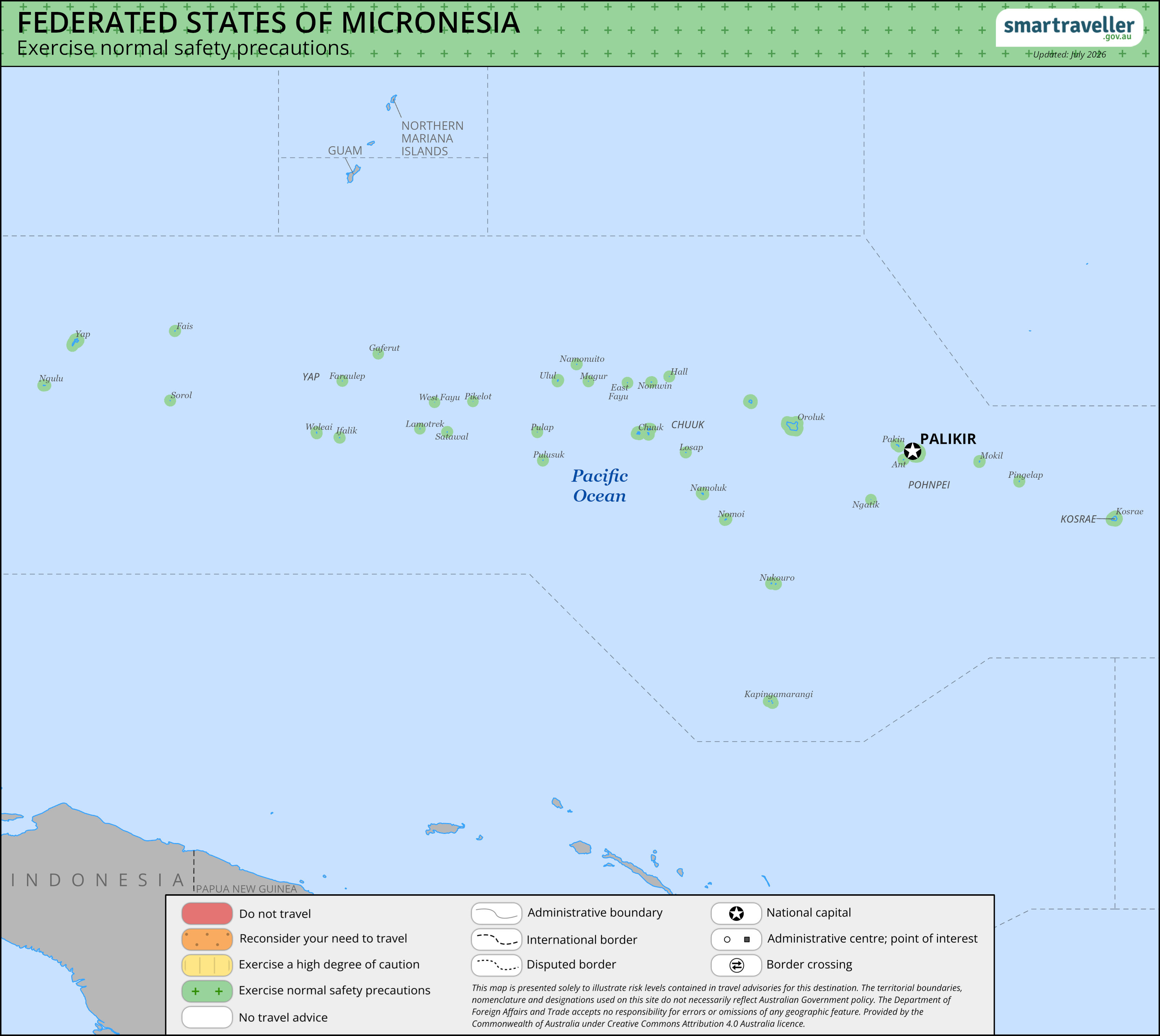Click the Border crossing legend label

tap(809, 965)
